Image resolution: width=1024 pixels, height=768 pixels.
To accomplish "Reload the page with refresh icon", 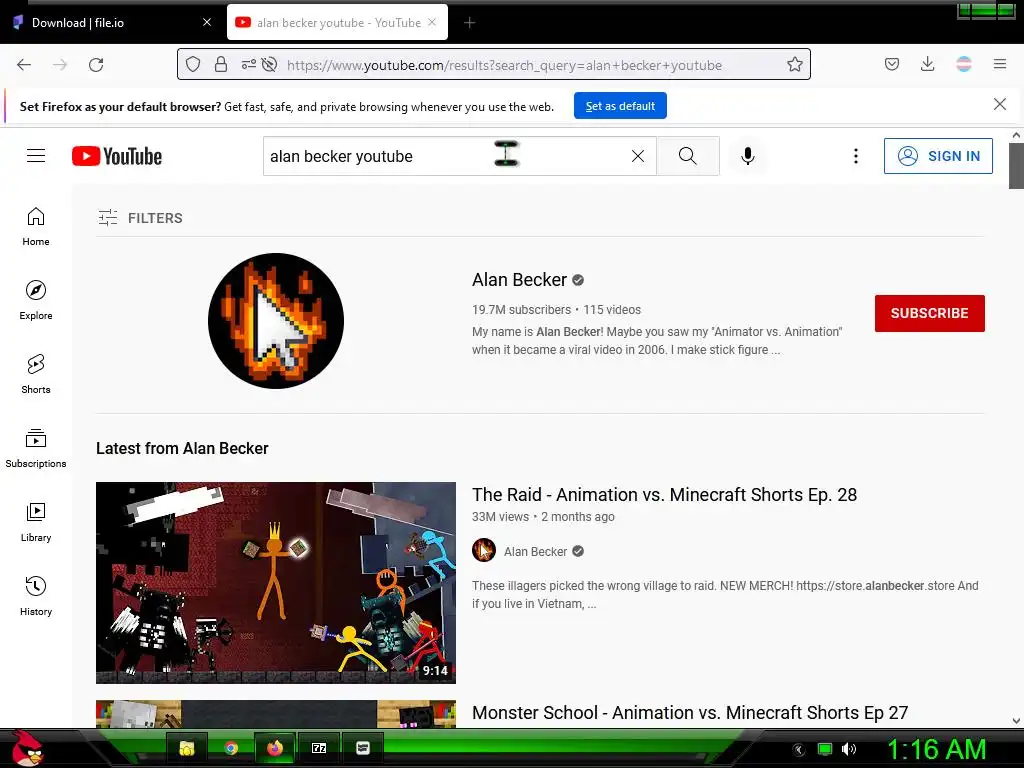I will click(96, 65).
